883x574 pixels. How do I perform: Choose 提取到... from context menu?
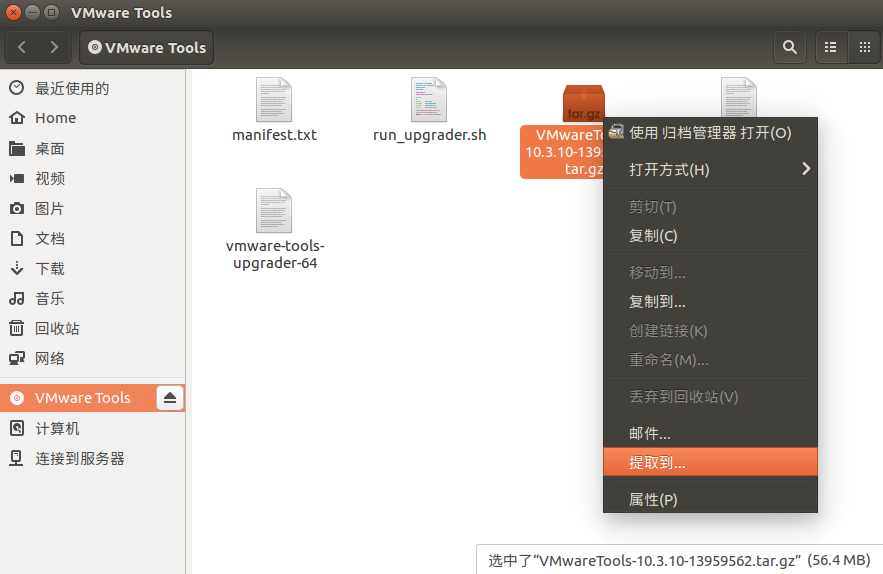click(710, 462)
